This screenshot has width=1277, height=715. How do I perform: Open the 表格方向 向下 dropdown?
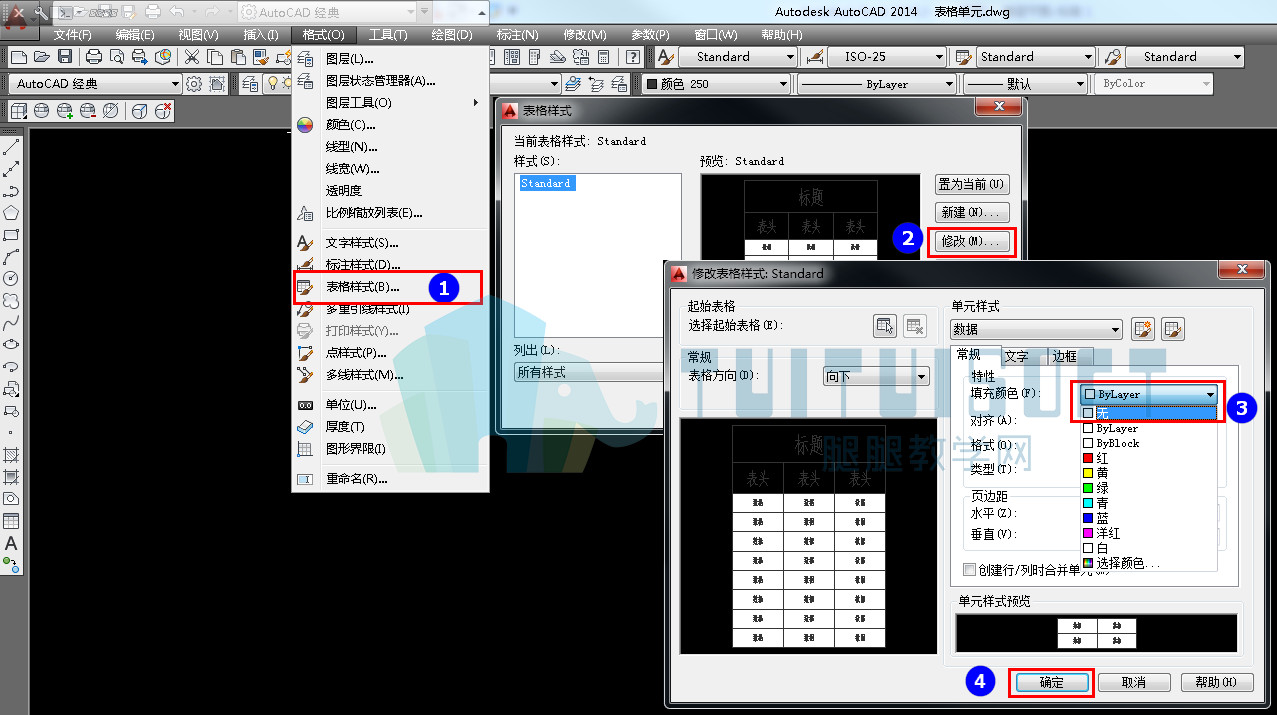(x=876, y=376)
